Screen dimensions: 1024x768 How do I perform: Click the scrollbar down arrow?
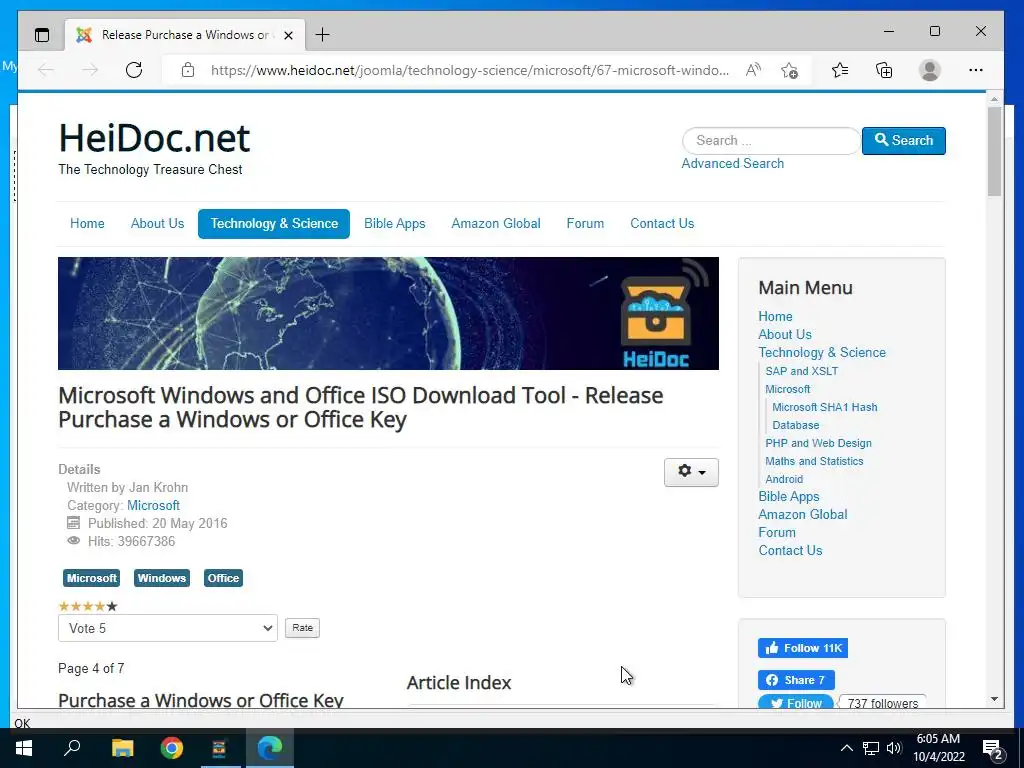pyautogui.click(x=994, y=699)
